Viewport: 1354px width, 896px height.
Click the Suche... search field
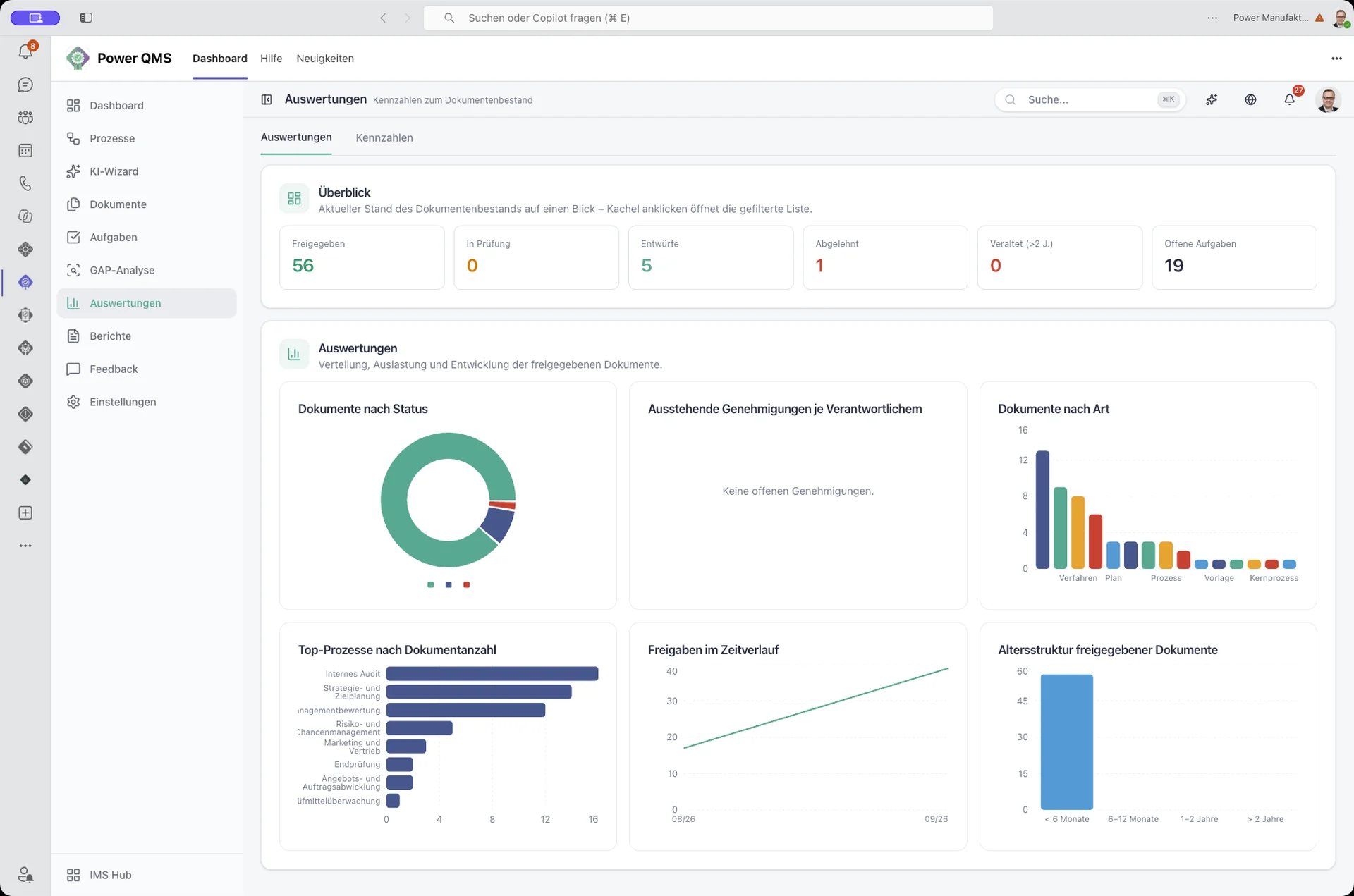1090,99
